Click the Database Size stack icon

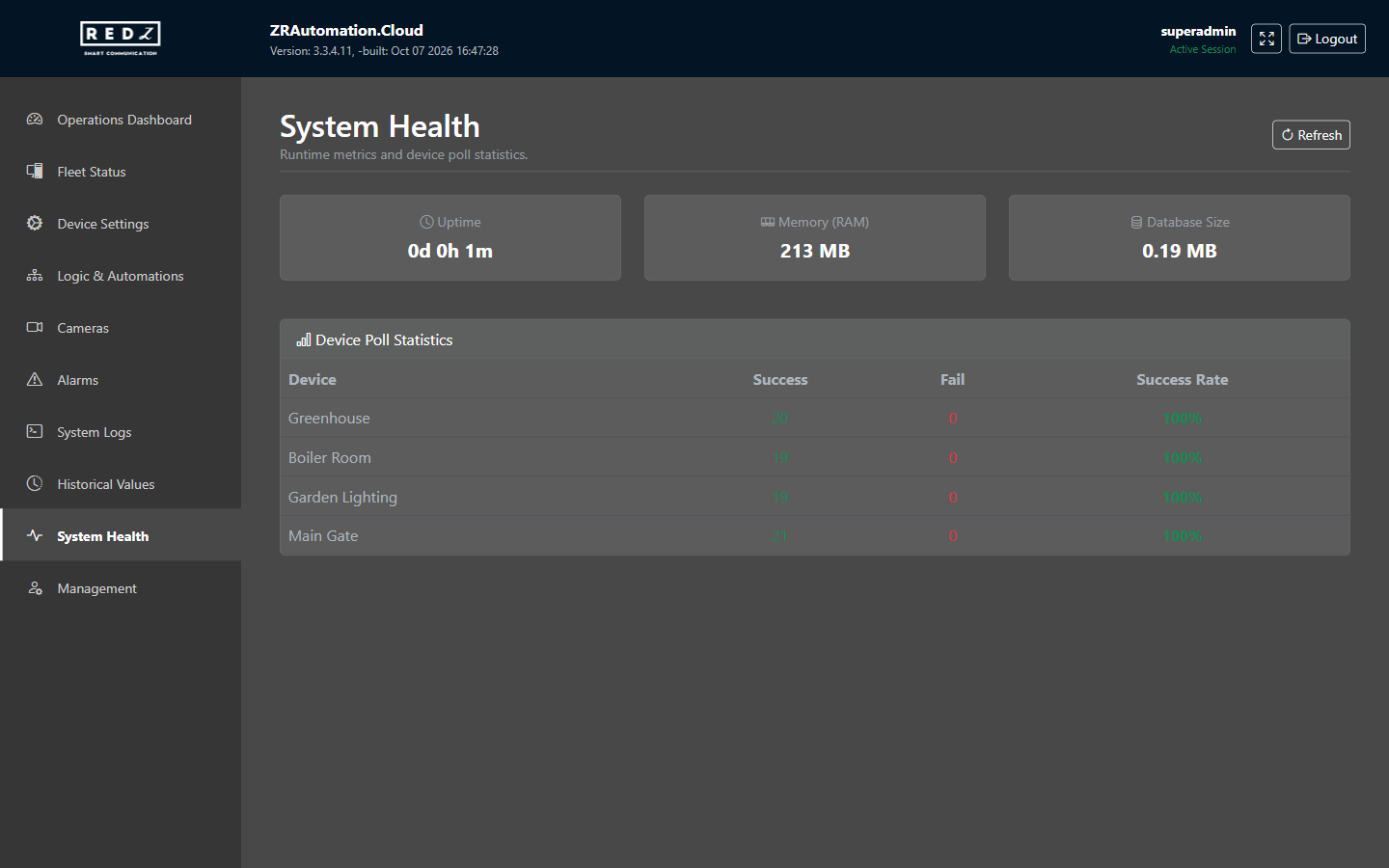[x=1136, y=222]
